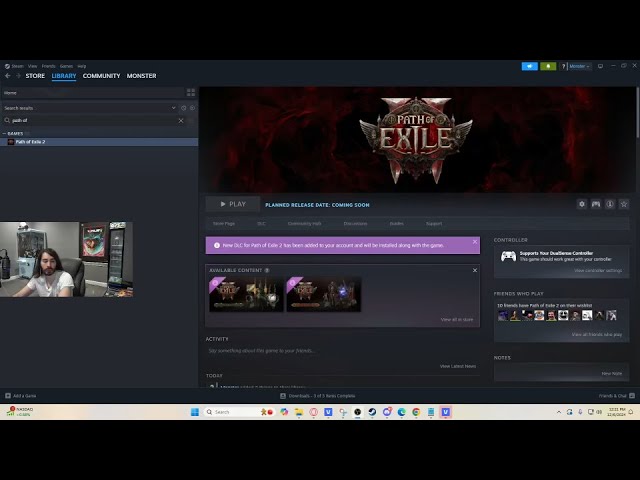640x480 pixels.
Task: Open the Guides tab
Action: click(x=397, y=224)
